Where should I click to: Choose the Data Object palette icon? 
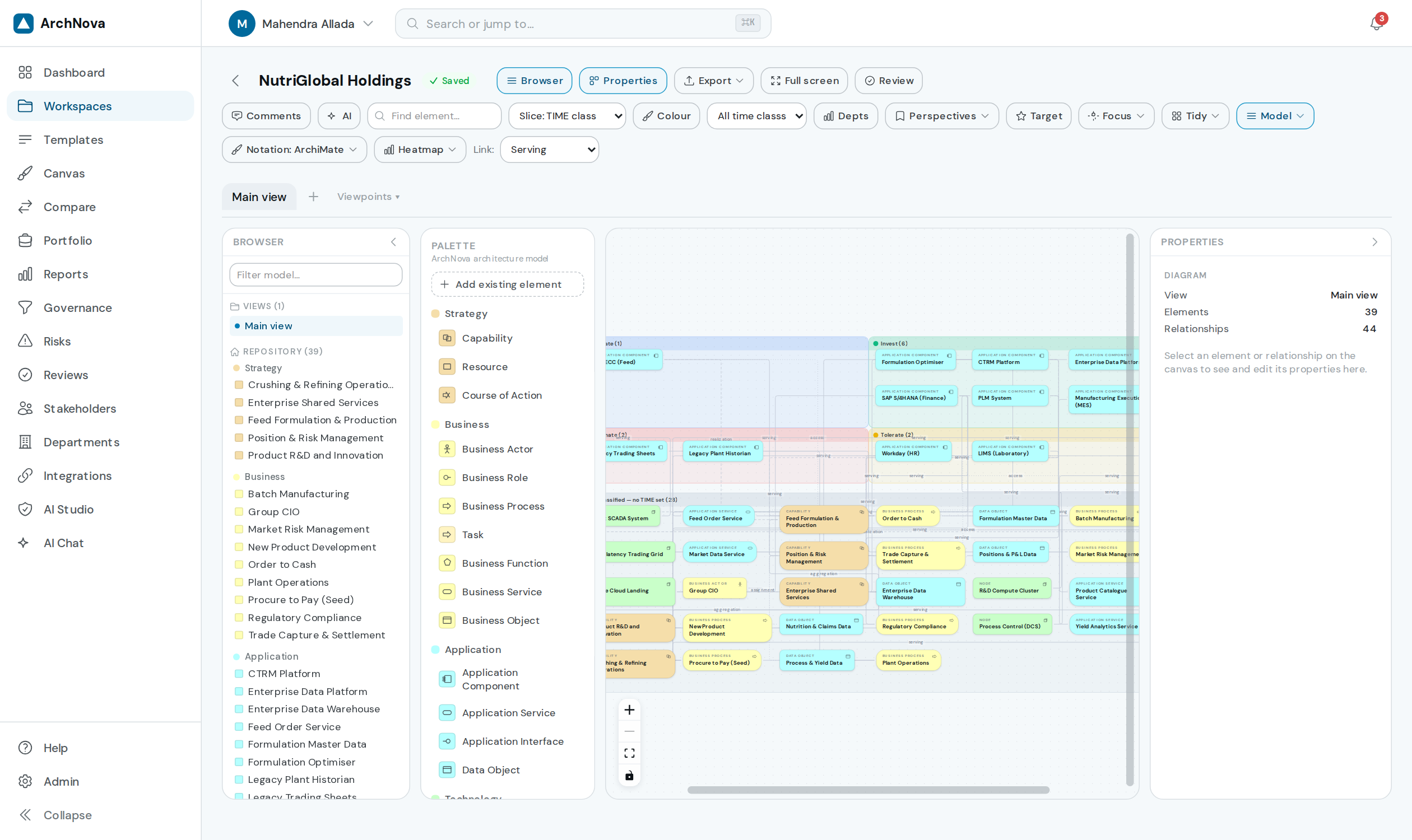pyautogui.click(x=447, y=770)
